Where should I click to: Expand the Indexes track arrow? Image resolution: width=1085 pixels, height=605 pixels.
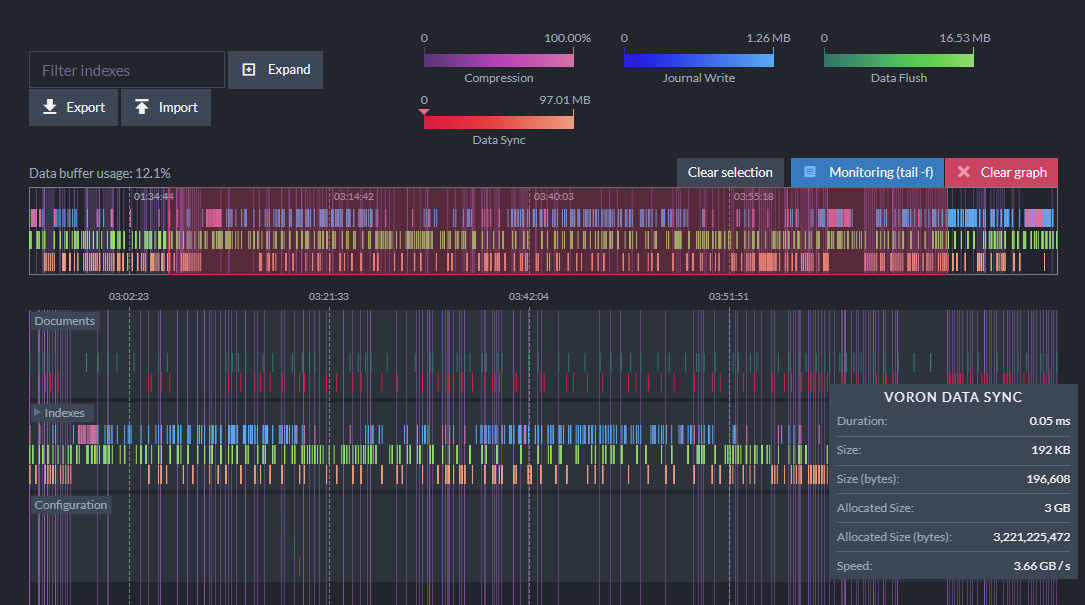click(37, 412)
